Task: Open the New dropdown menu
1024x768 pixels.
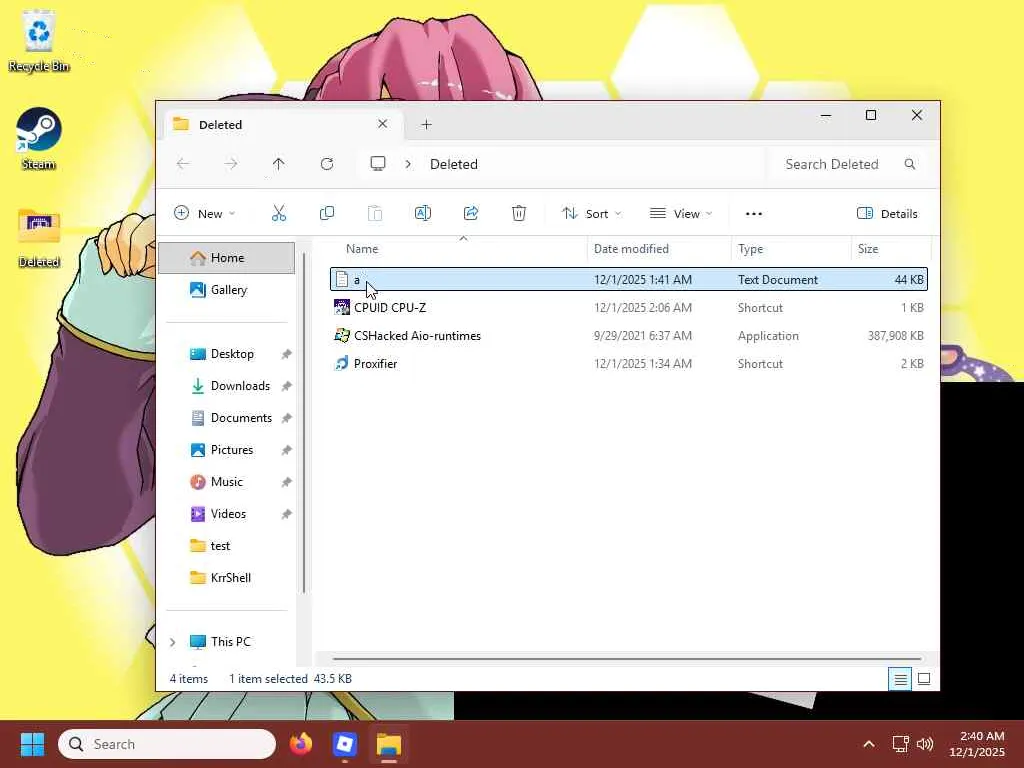Action: tap(204, 214)
